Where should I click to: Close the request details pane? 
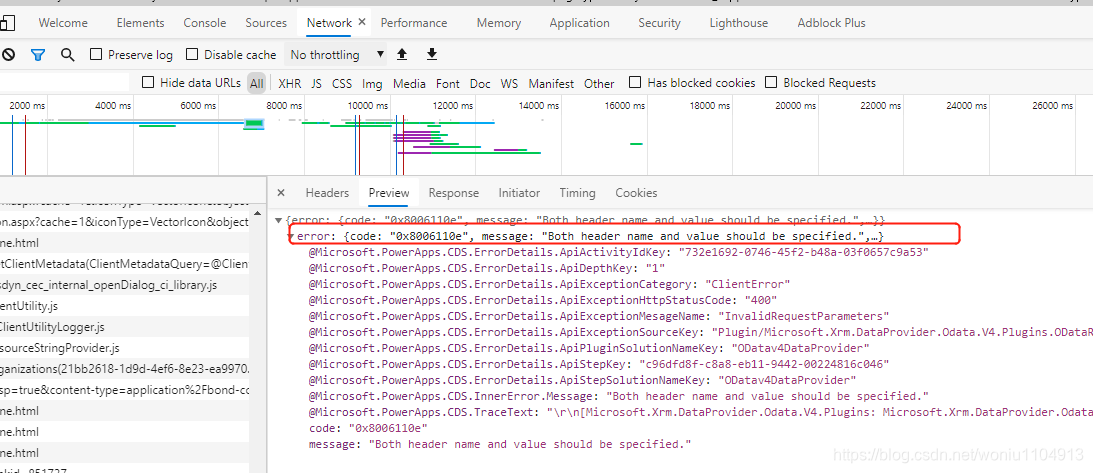click(280, 193)
